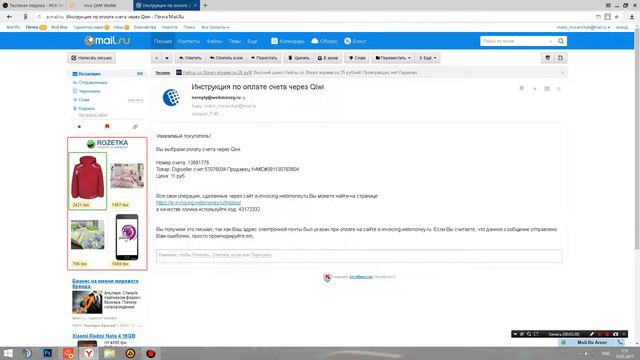Open the Письма tab in header
640x360 pixels.
(x=163, y=41)
